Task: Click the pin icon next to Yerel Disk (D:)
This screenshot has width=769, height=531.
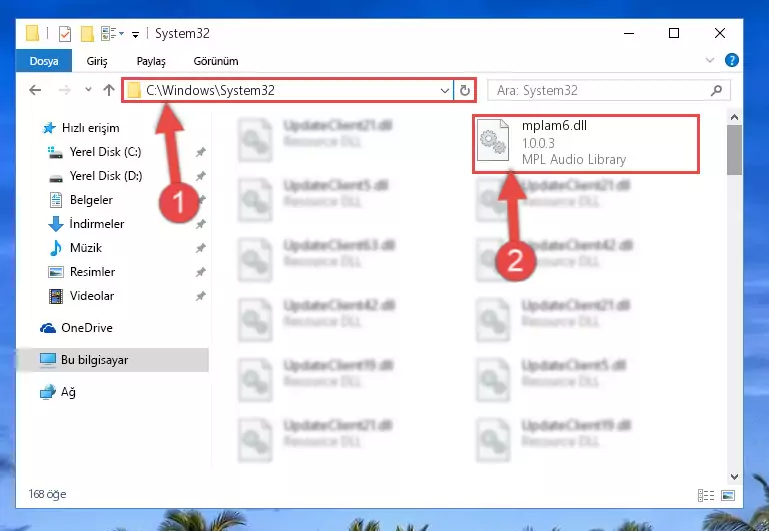Action: (x=200, y=176)
